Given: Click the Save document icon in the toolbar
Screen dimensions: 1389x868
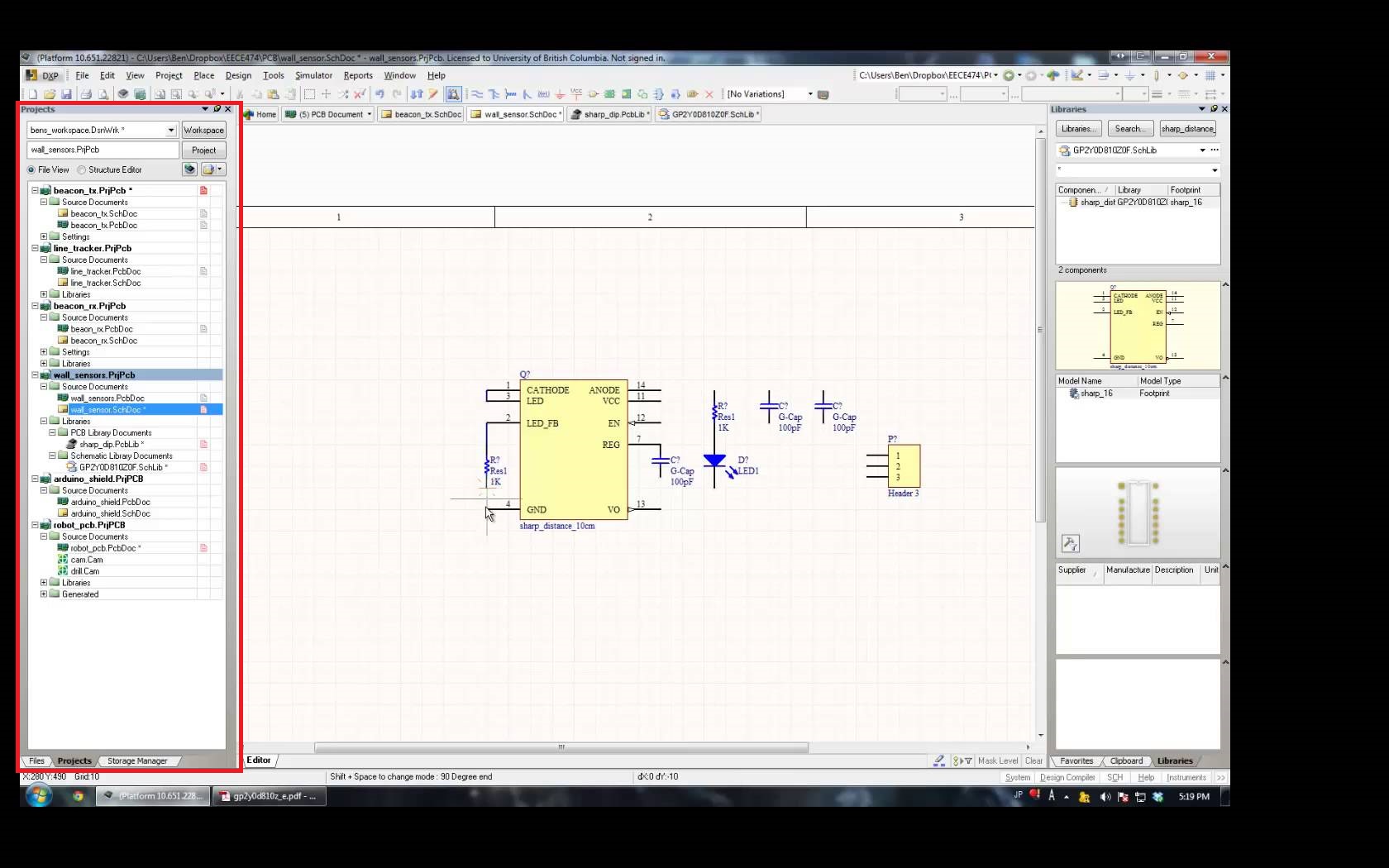Looking at the screenshot, I should click(66, 94).
